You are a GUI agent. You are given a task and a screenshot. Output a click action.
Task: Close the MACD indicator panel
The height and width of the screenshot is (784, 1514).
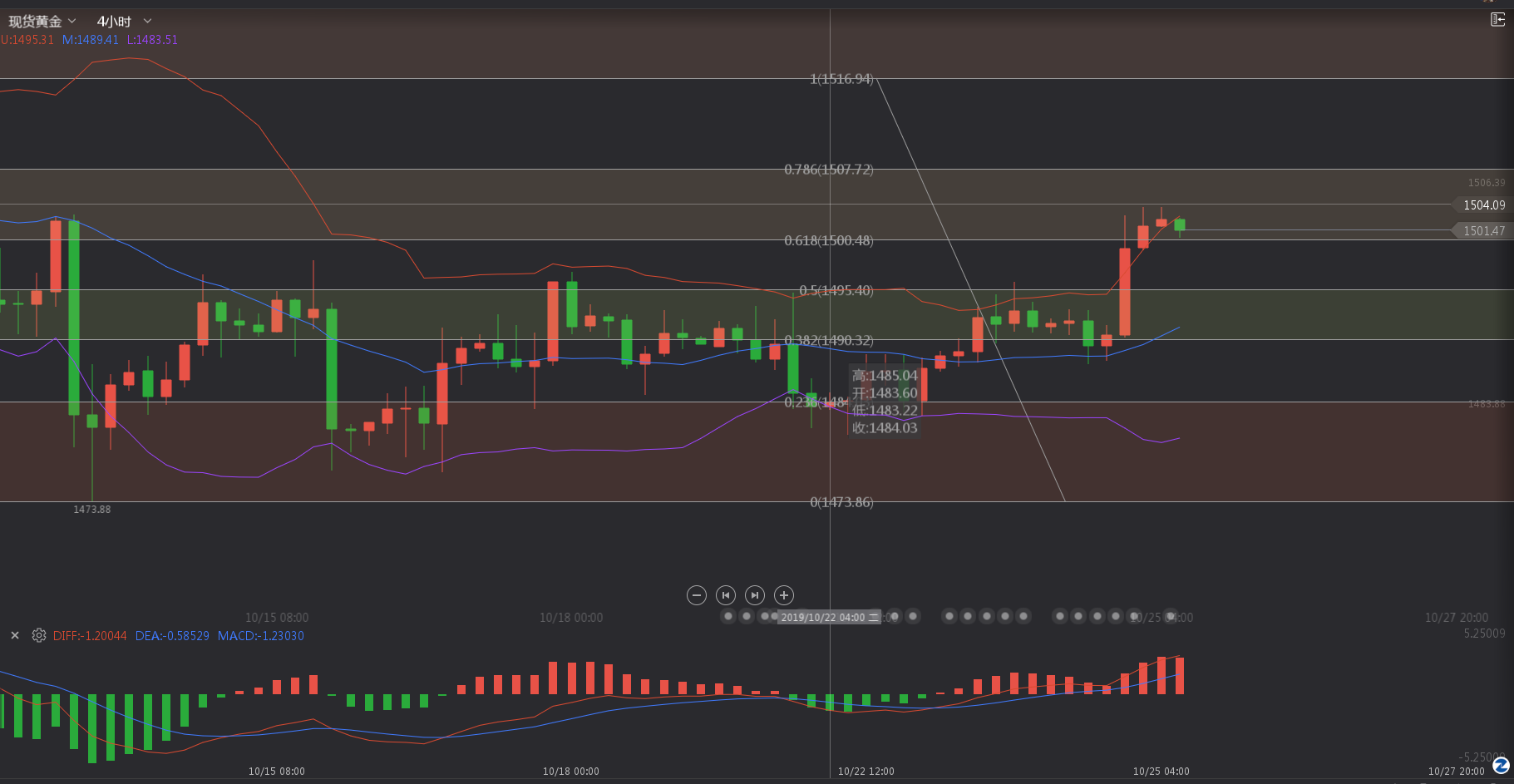point(15,635)
